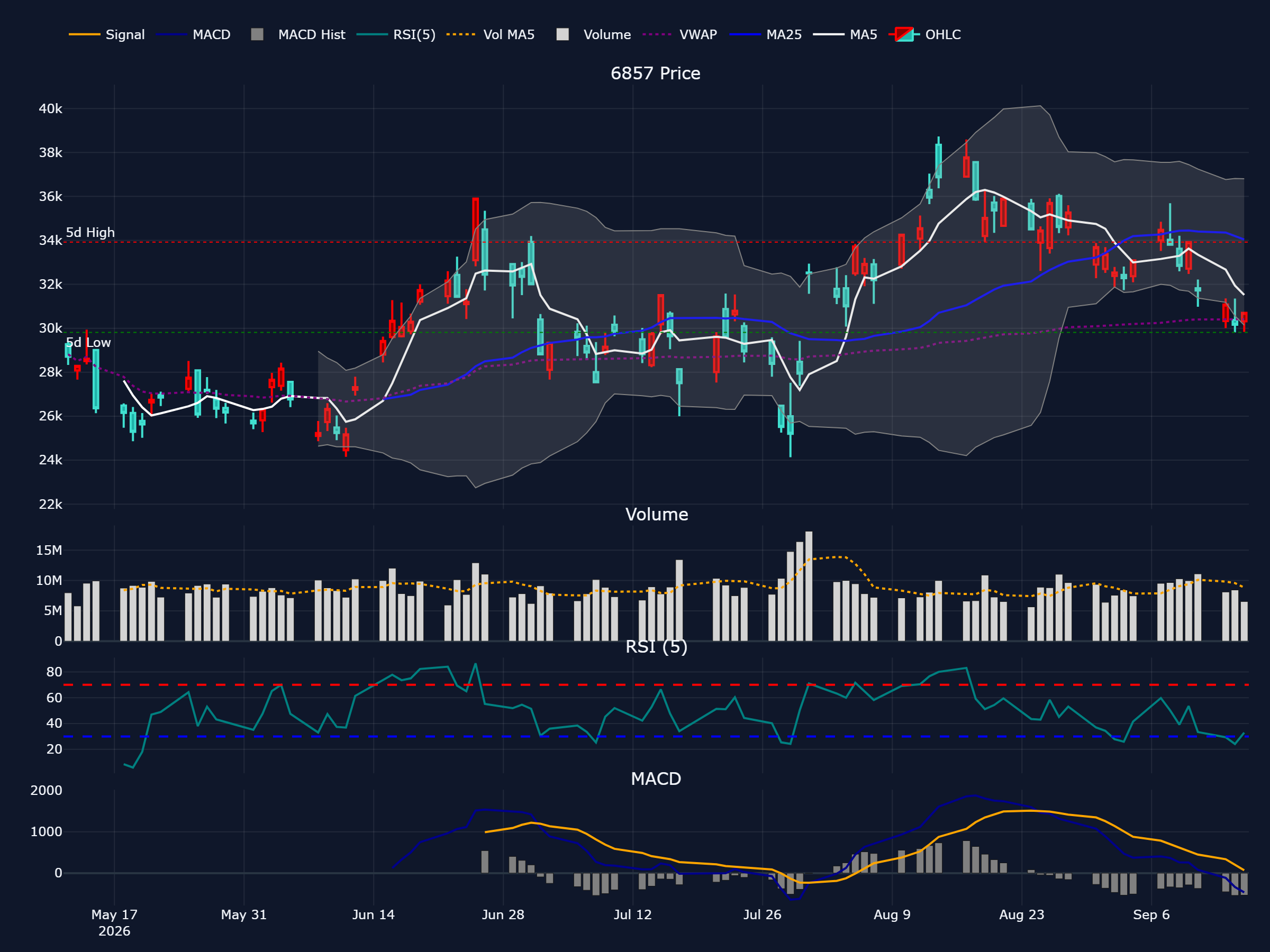Click the "Aug 9" date axis label
Screen dimensions: 1270x952
tap(892, 914)
